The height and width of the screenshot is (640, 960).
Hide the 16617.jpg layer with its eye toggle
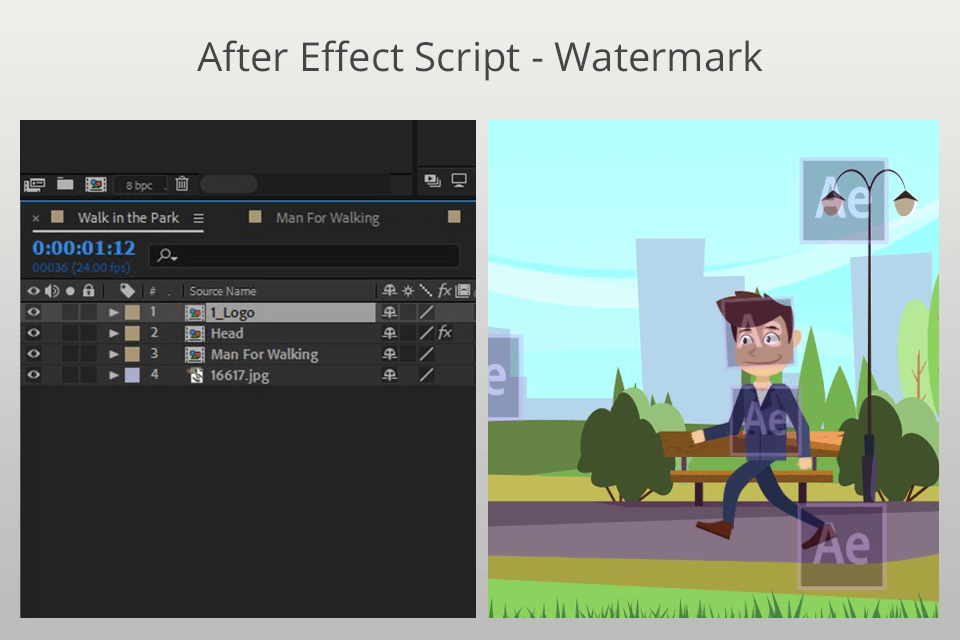pos(34,375)
